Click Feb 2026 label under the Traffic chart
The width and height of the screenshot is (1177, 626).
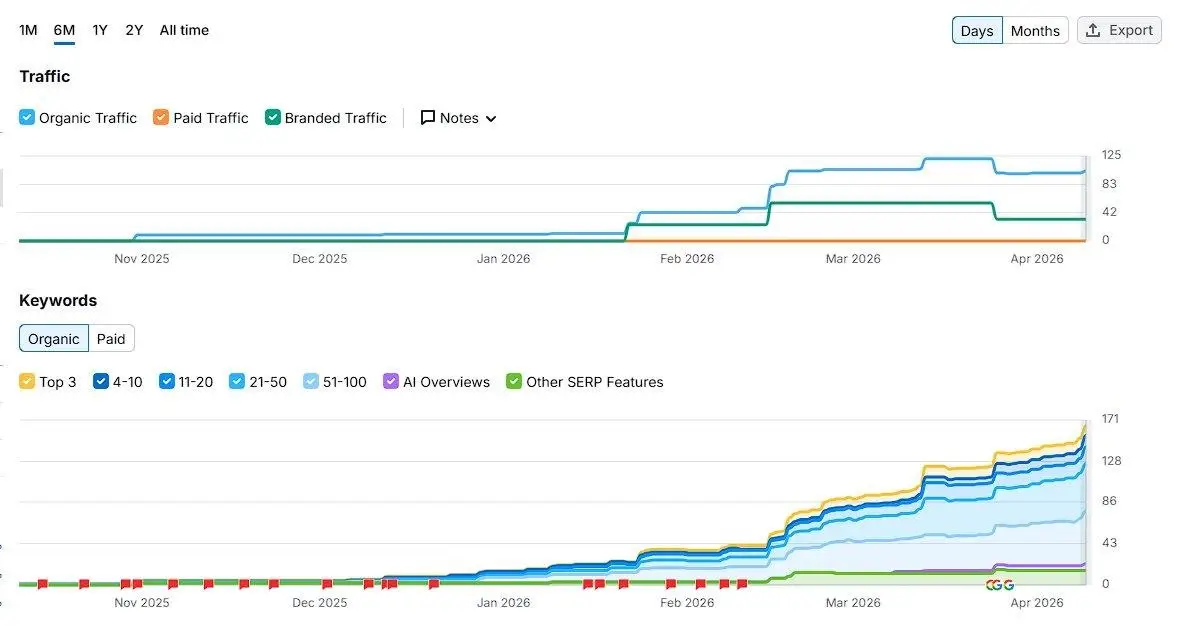pos(687,258)
